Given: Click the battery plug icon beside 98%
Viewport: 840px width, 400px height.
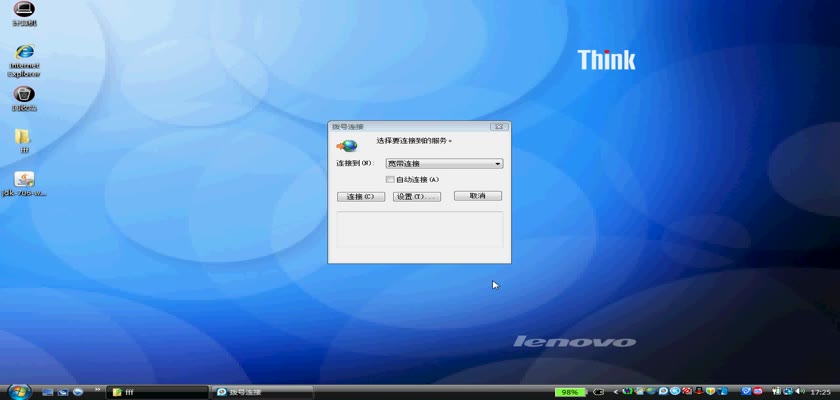Looking at the screenshot, I should point(598,392).
